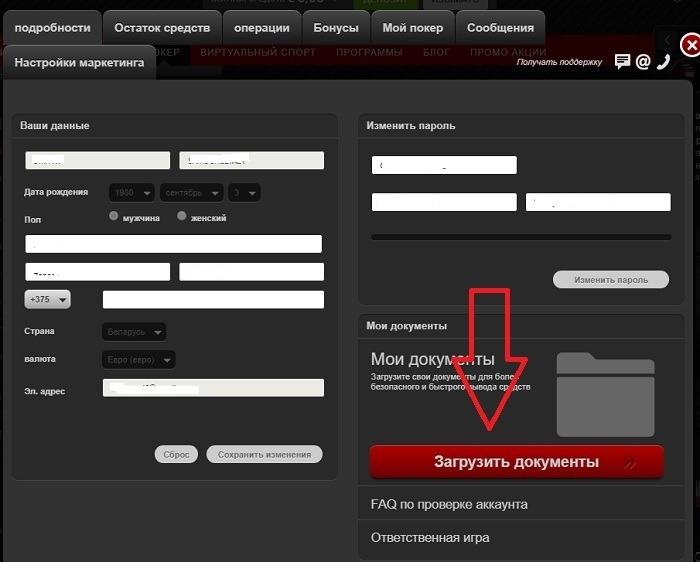Click the phone support icon
Image resolution: width=700 pixels, height=562 pixels.
click(663, 62)
